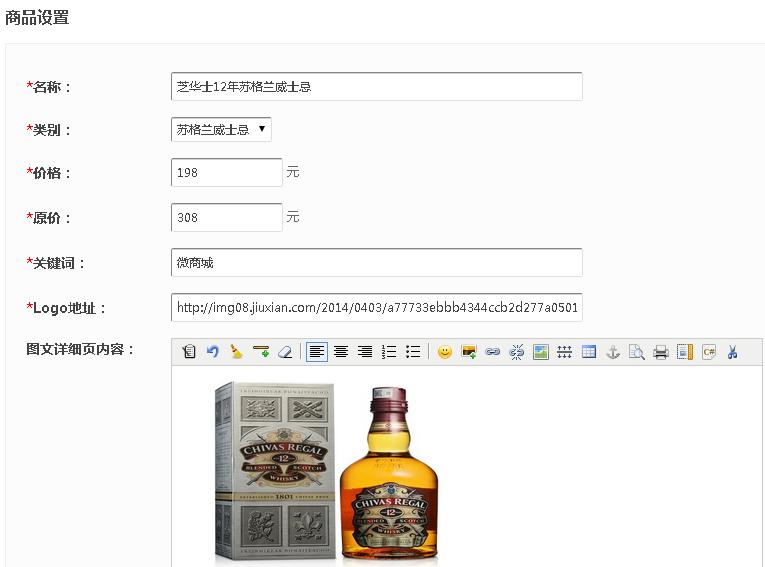765x567 pixels.
Task: Click the undo arrow in editor toolbar
Action: (212, 352)
